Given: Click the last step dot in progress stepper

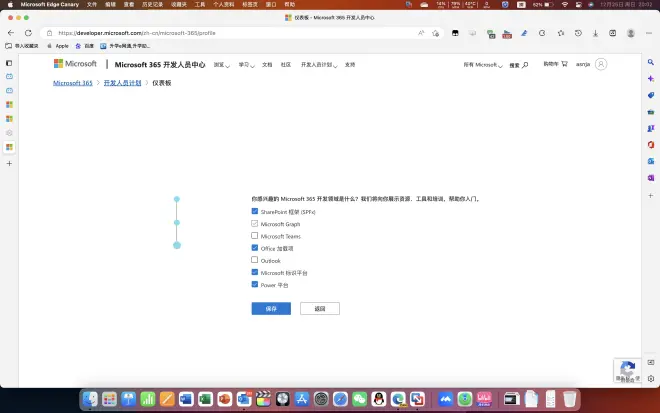Looking at the screenshot, I should click(177, 245).
